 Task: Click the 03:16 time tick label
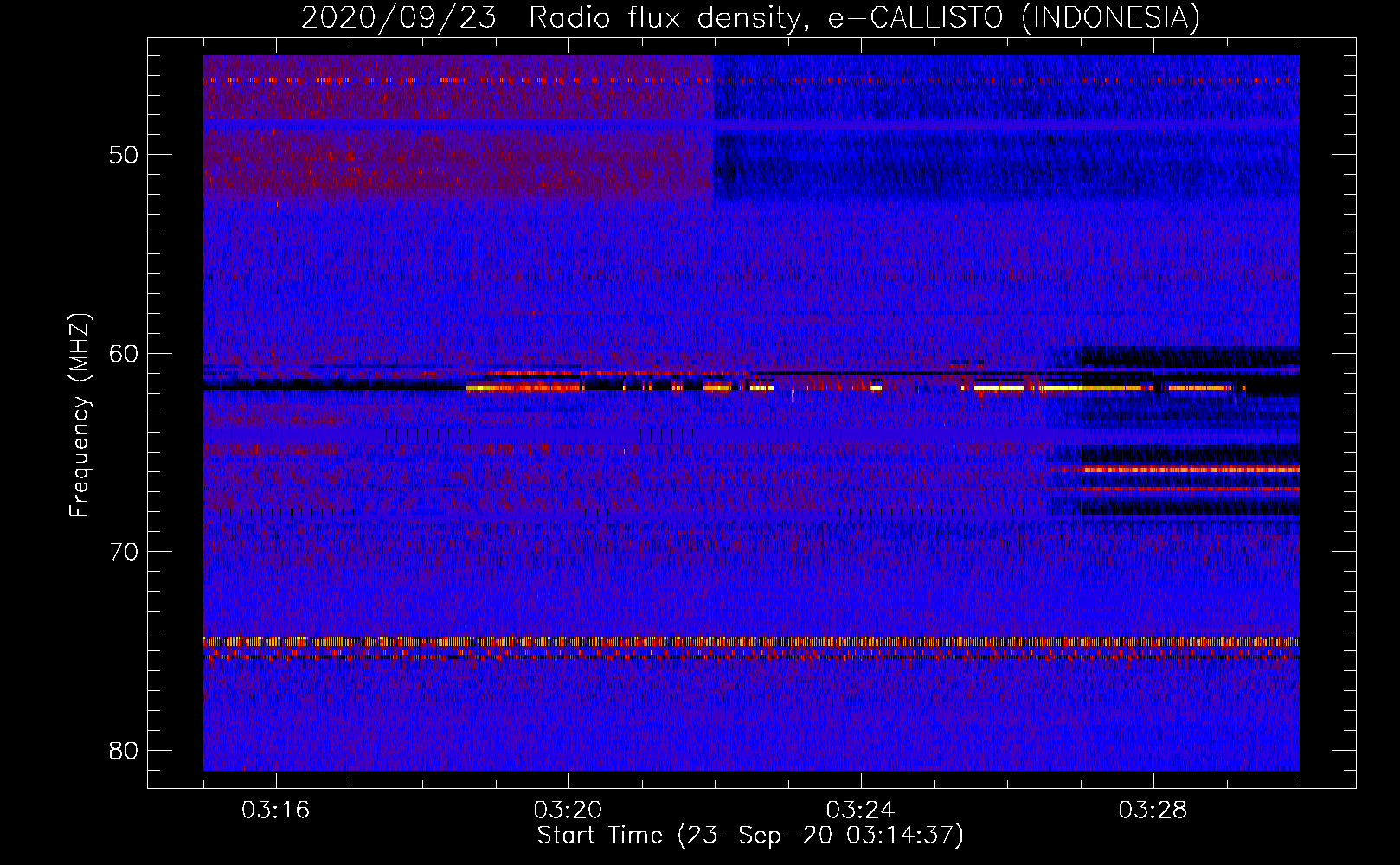click(275, 811)
